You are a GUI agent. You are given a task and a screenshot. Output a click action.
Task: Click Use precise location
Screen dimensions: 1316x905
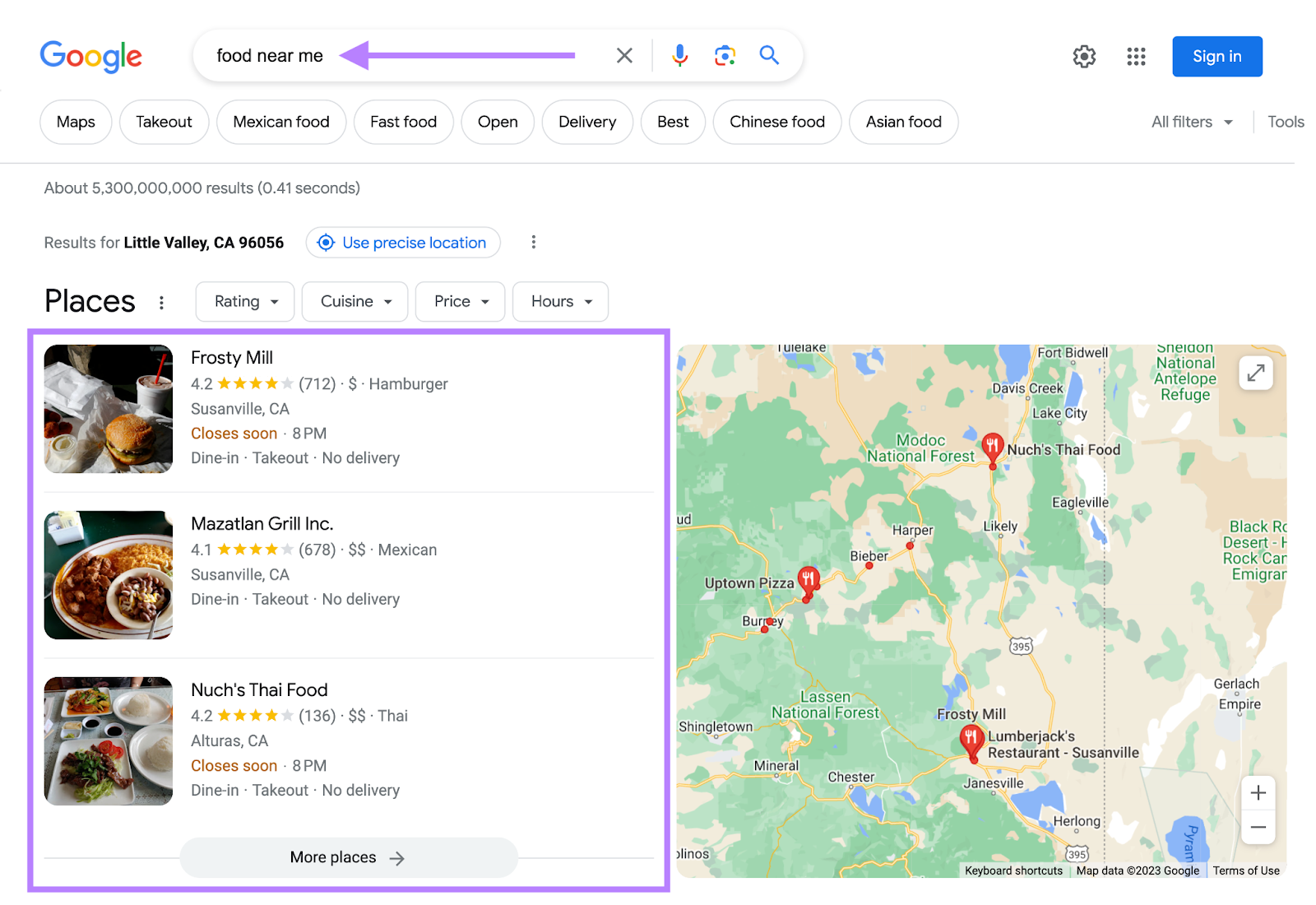pyautogui.click(x=402, y=242)
